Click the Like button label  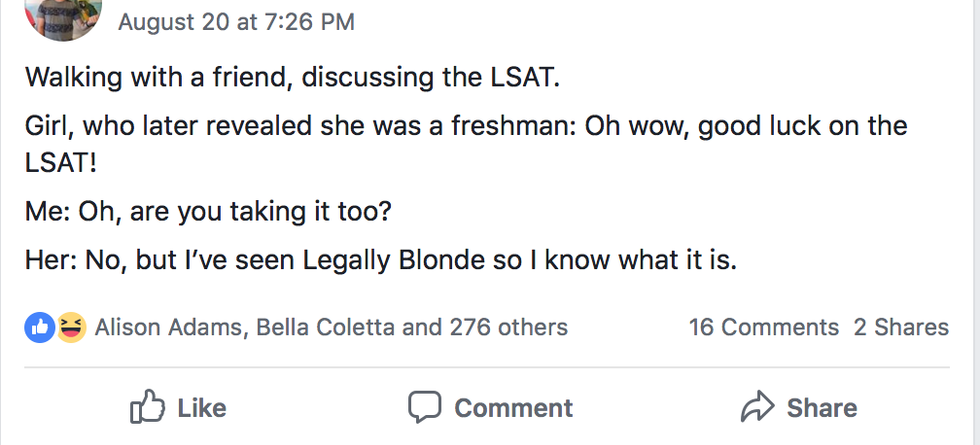click(x=201, y=408)
